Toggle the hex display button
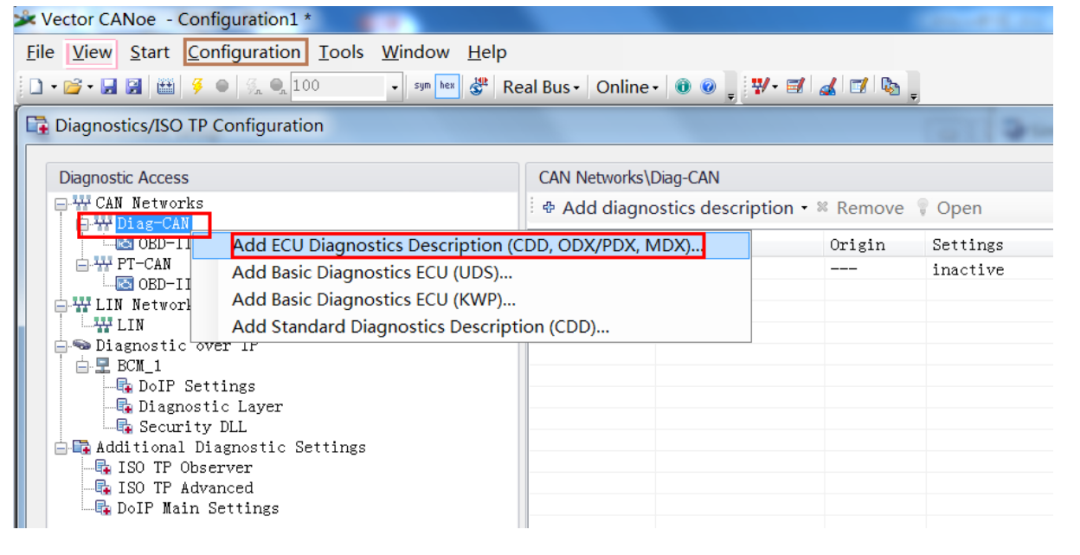Screen dimensions: 1080x555 448,86
